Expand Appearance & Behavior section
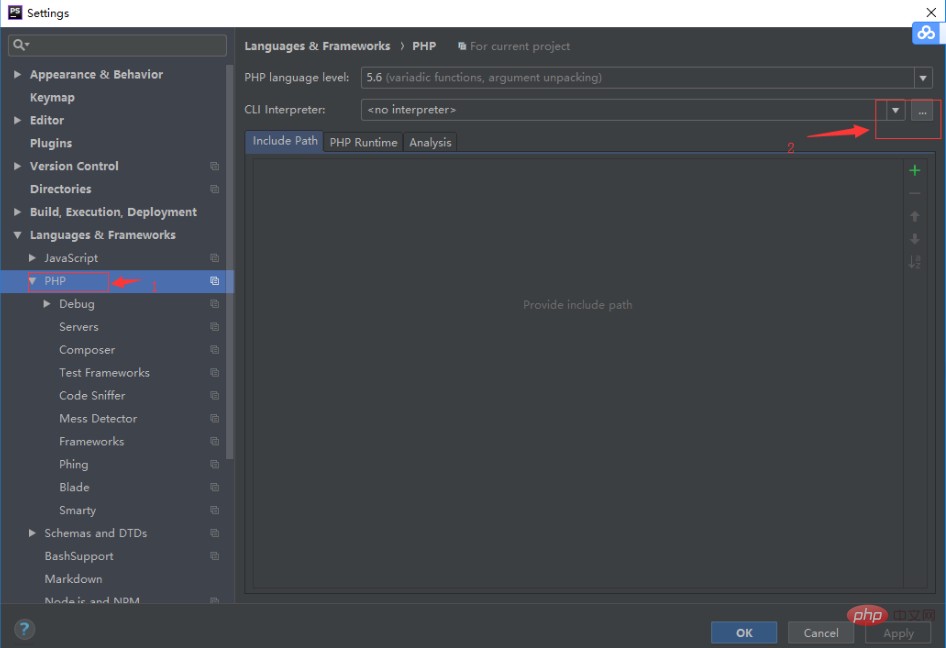 [x=17, y=74]
